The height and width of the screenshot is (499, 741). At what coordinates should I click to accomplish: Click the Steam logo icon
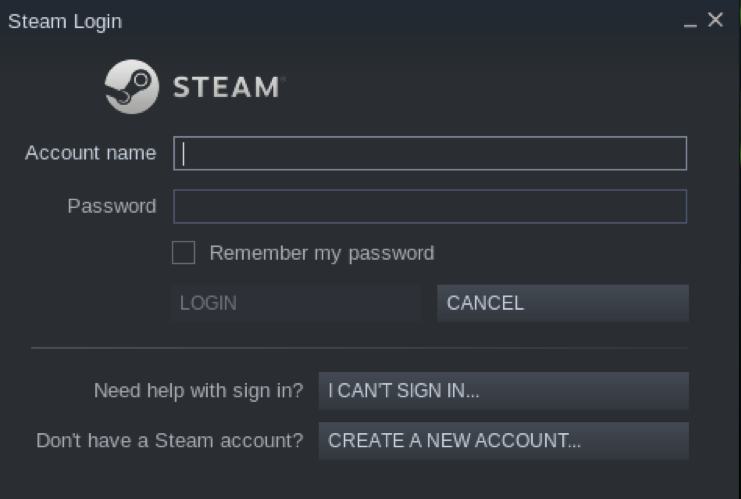tap(131, 87)
